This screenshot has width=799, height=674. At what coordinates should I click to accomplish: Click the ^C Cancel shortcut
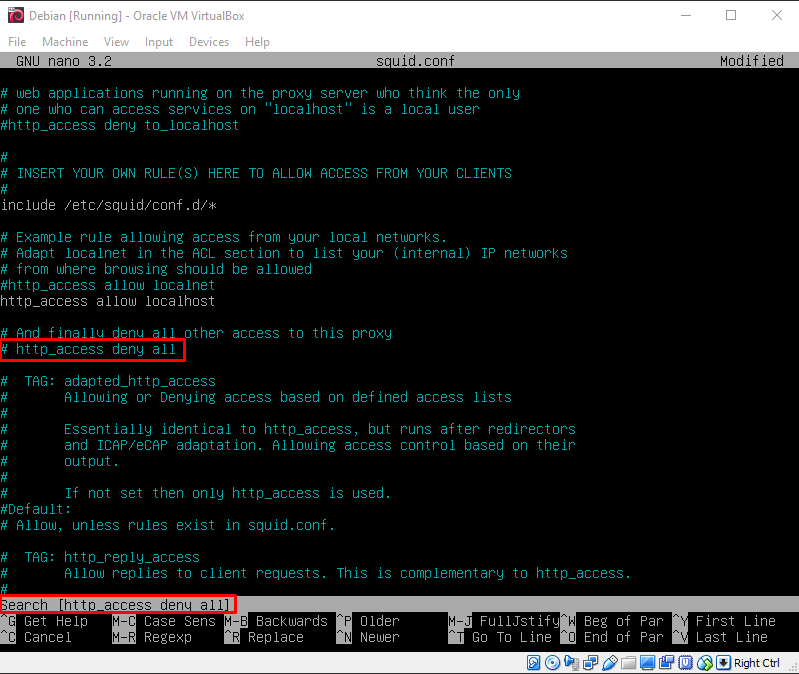36,637
